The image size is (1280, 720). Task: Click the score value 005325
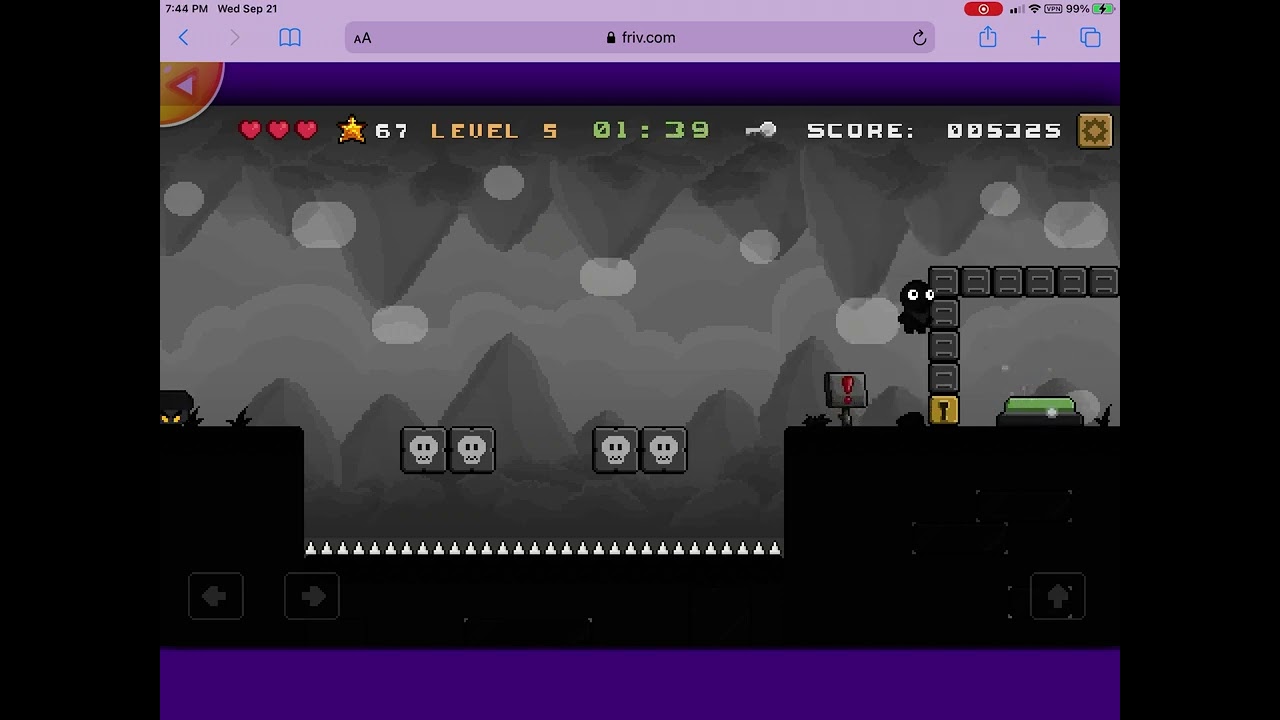pos(1004,131)
